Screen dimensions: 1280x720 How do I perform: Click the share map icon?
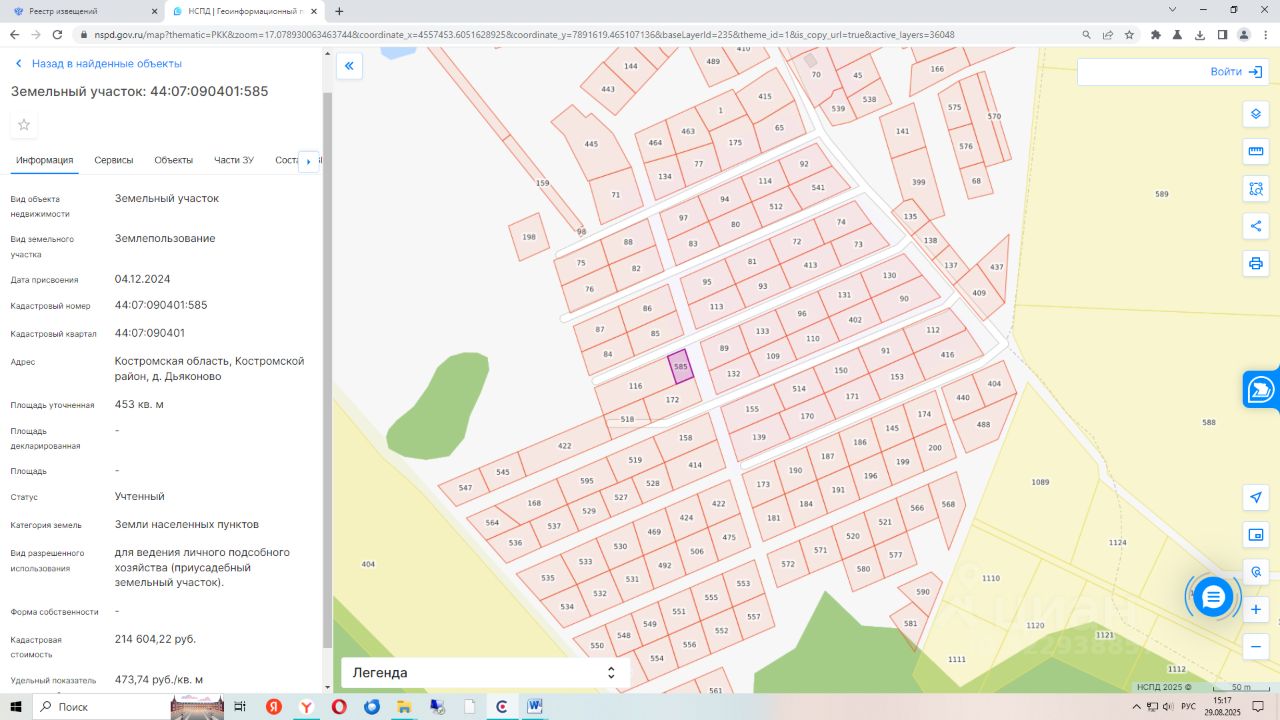tap(1256, 226)
